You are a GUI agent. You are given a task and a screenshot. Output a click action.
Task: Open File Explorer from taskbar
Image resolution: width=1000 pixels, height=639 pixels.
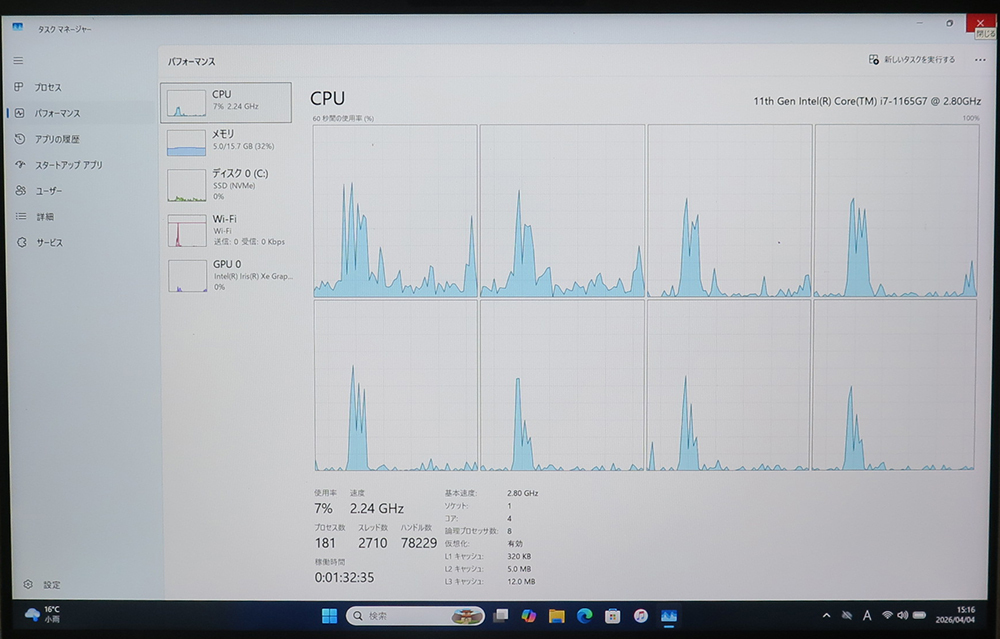[557, 615]
